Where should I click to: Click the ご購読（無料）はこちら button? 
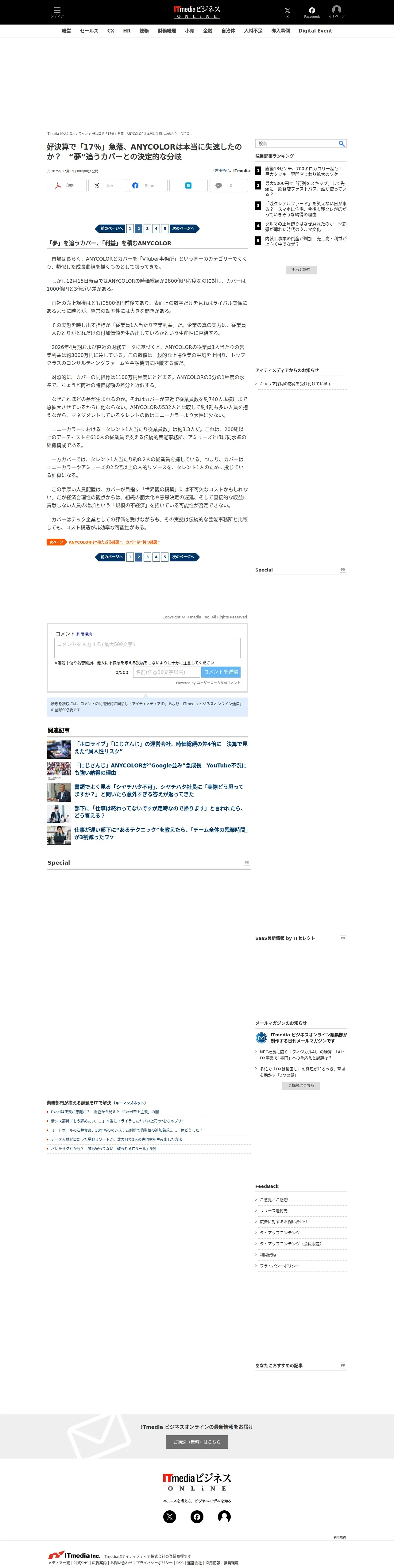pos(197,1442)
